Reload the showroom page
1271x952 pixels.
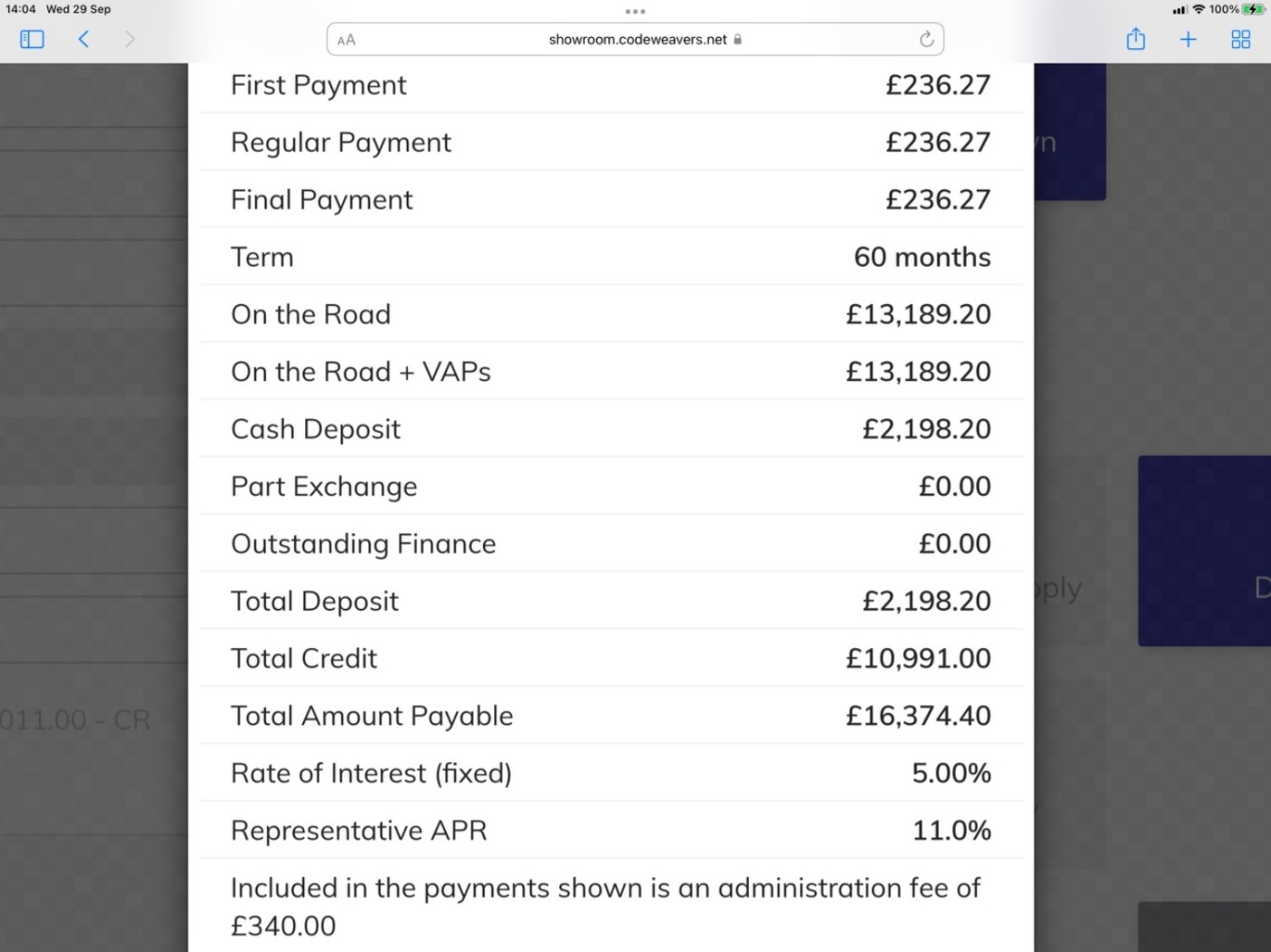[926, 39]
